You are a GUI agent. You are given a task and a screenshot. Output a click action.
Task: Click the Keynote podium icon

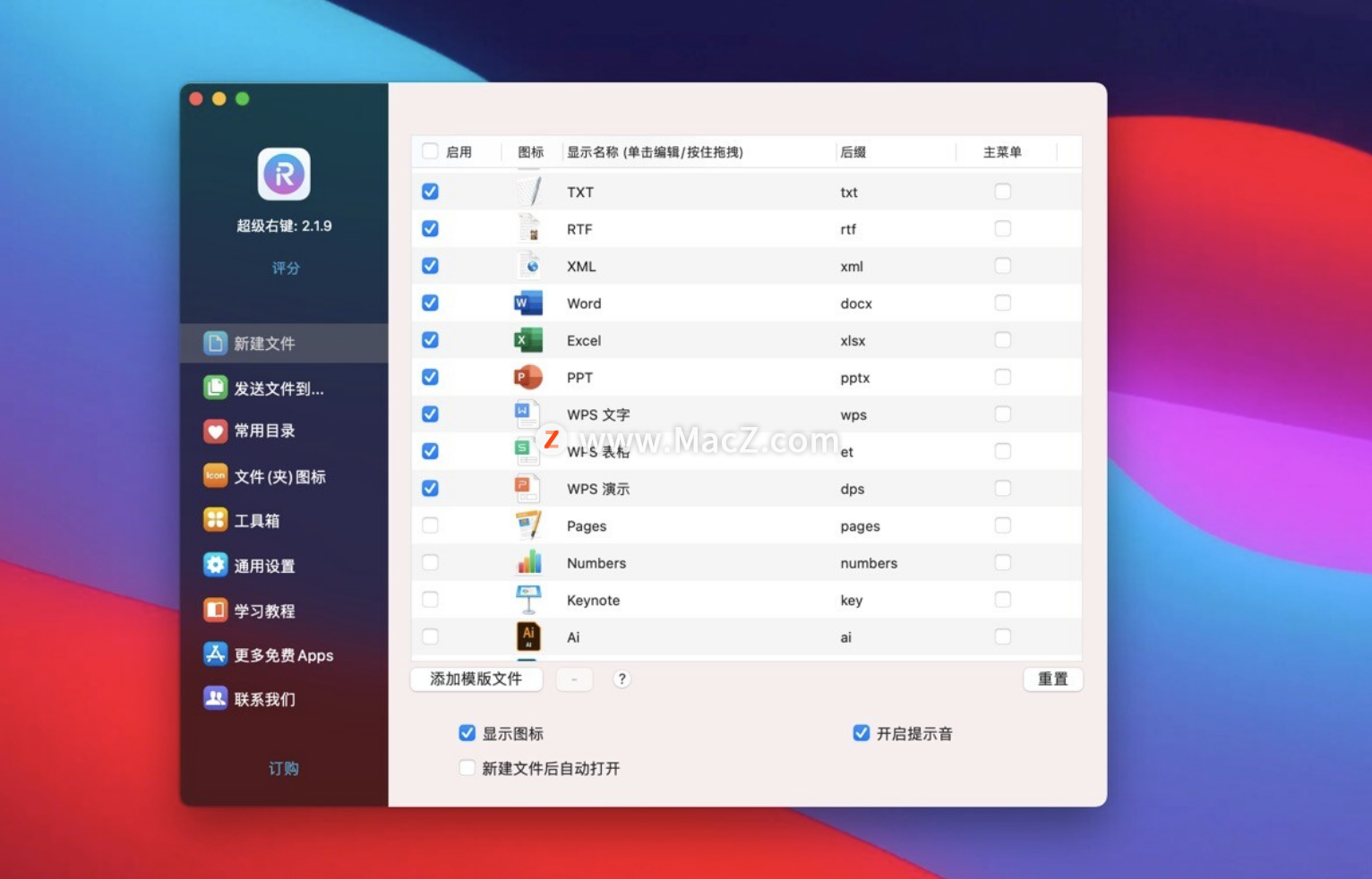pyautogui.click(x=529, y=599)
